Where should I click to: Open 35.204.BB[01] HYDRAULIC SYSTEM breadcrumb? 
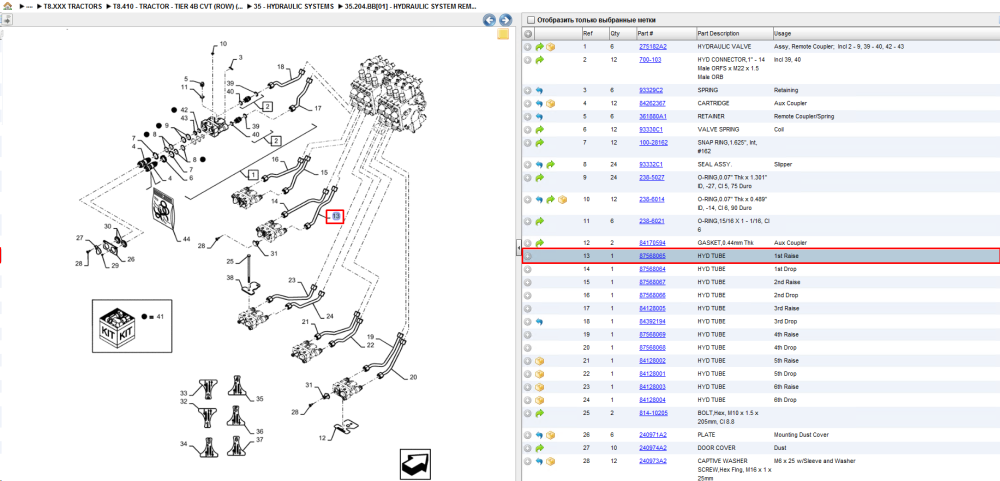[411, 6]
